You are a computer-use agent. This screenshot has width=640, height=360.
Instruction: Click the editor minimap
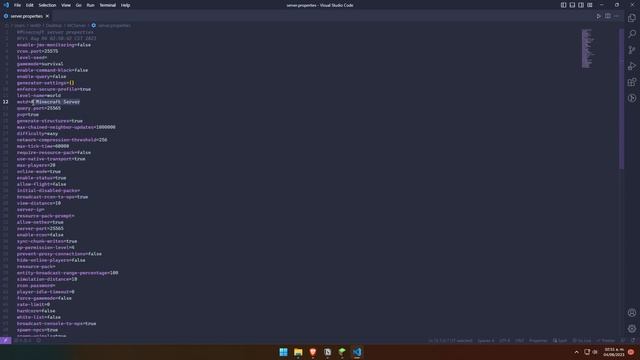[587, 48]
